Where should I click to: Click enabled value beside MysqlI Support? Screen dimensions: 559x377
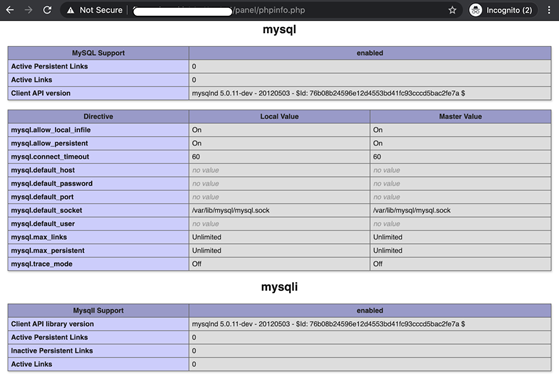click(370, 311)
